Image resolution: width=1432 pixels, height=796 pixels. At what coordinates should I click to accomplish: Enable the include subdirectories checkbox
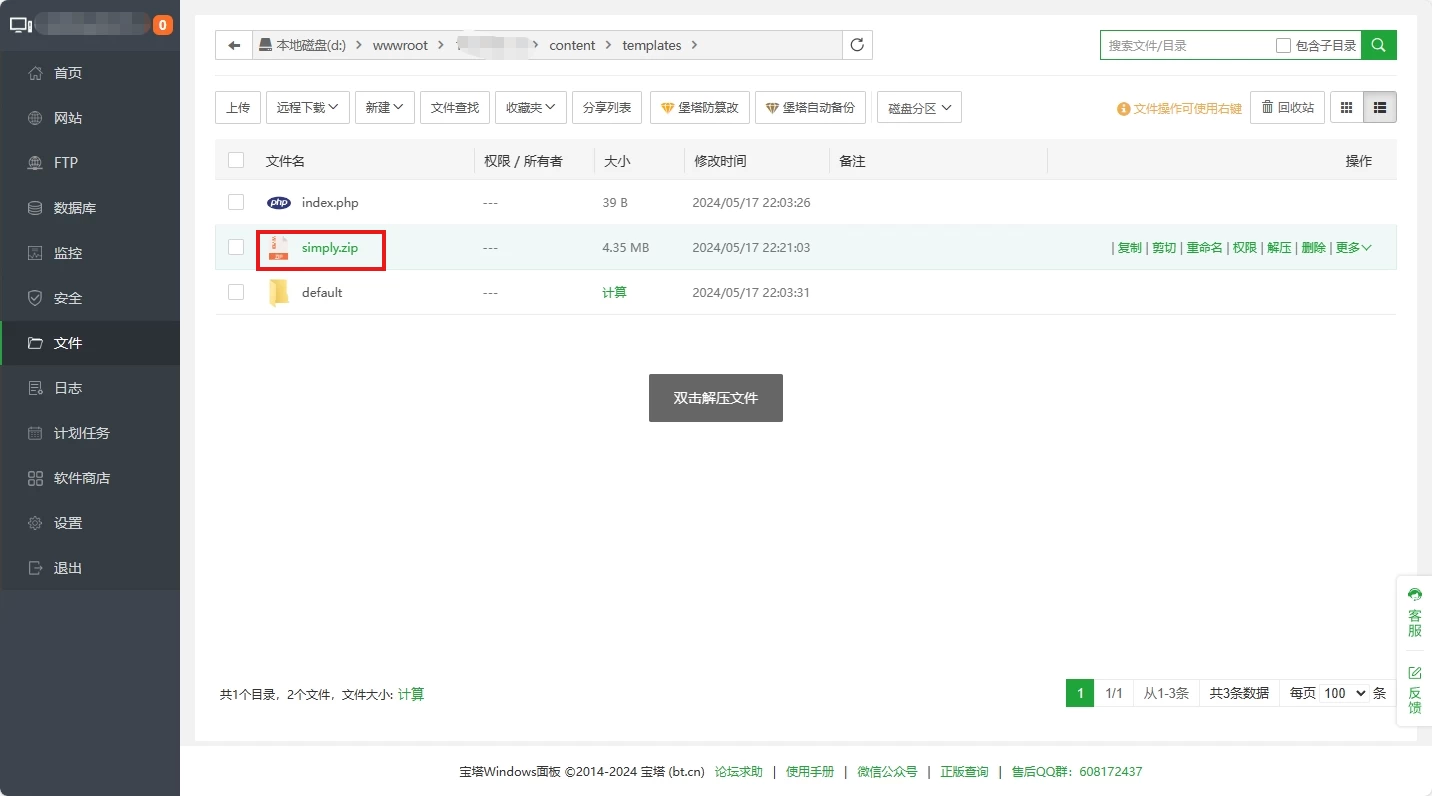point(1283,46)
